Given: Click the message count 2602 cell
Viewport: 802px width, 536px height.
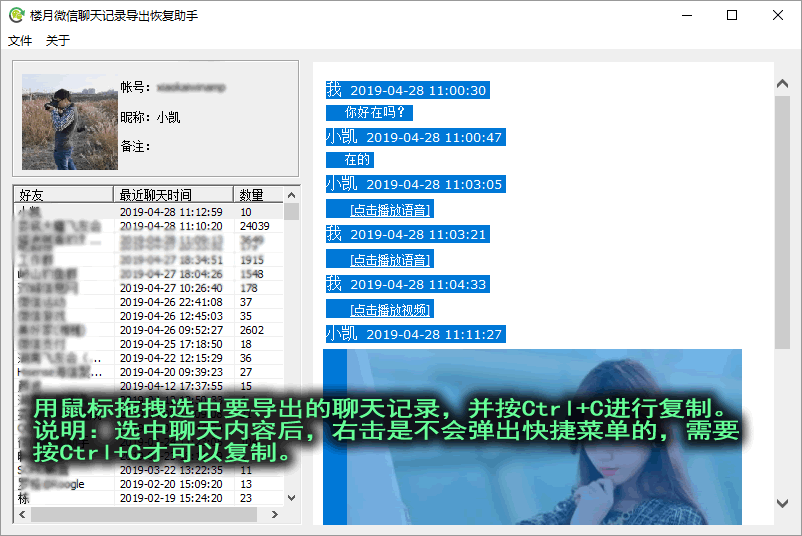Looking at the screenshot, I should (x=252, y=330).
